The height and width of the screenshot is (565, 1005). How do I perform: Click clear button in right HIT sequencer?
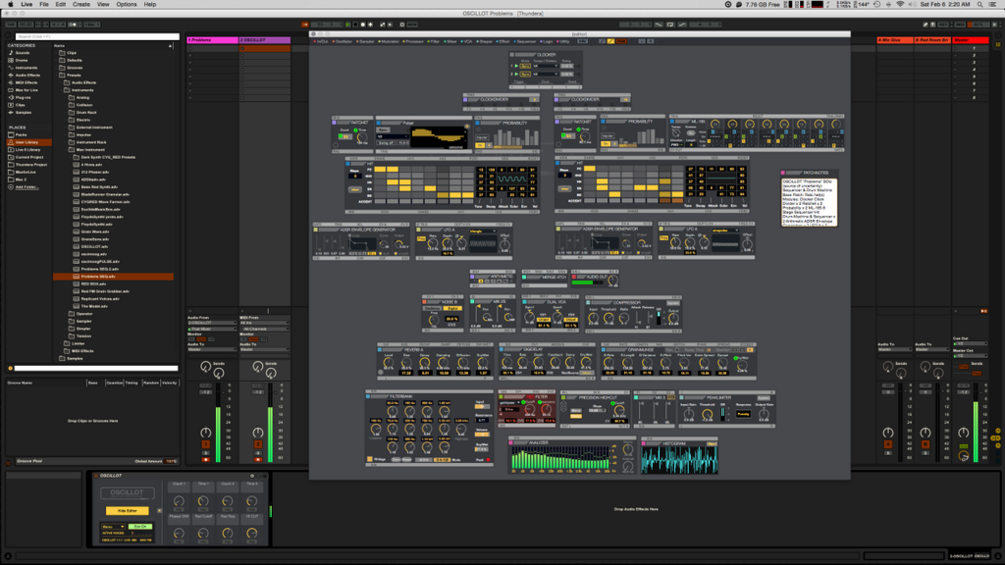pos(564,189)
